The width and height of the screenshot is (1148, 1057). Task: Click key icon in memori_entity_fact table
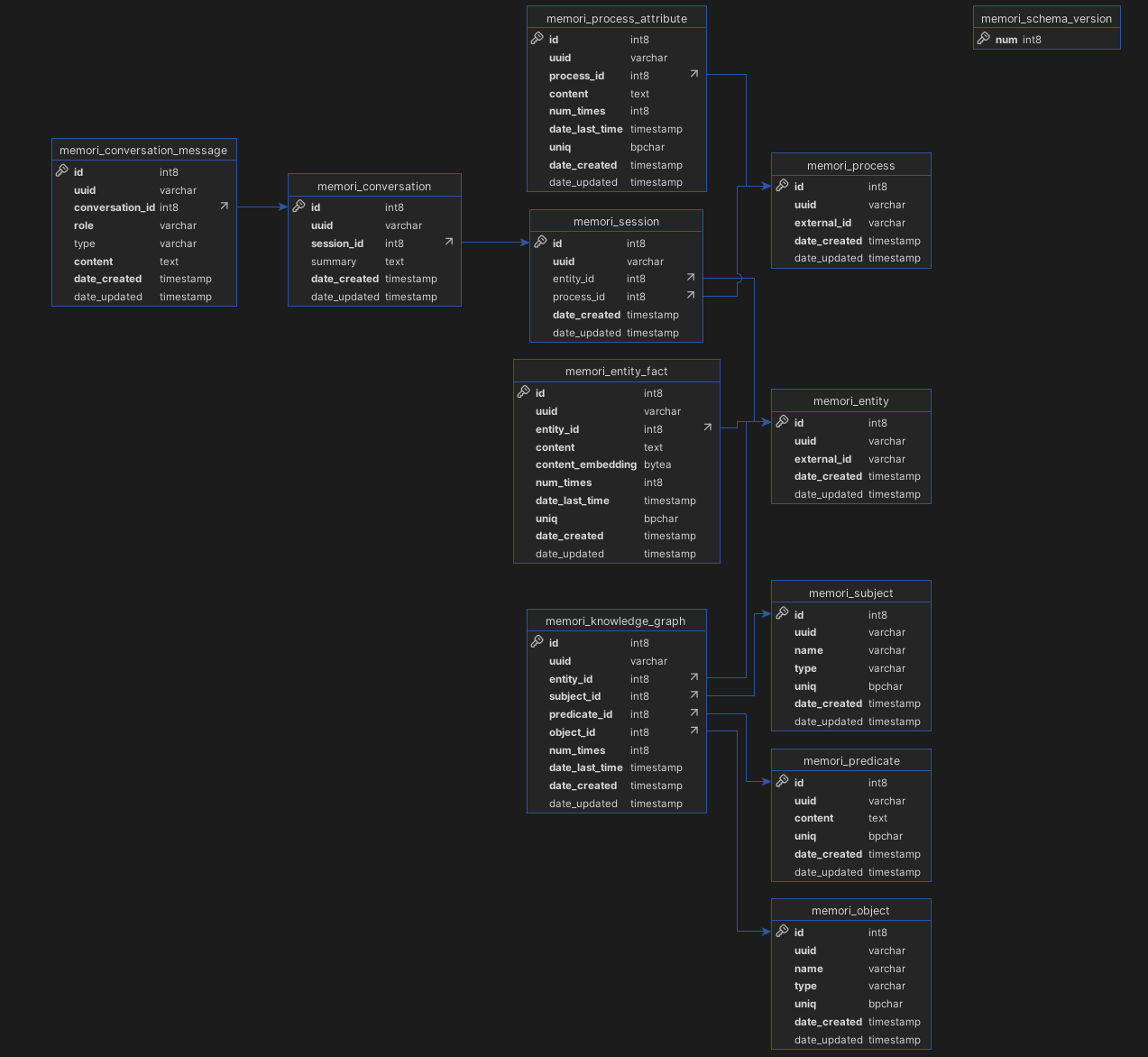click(x=524, y=391)
